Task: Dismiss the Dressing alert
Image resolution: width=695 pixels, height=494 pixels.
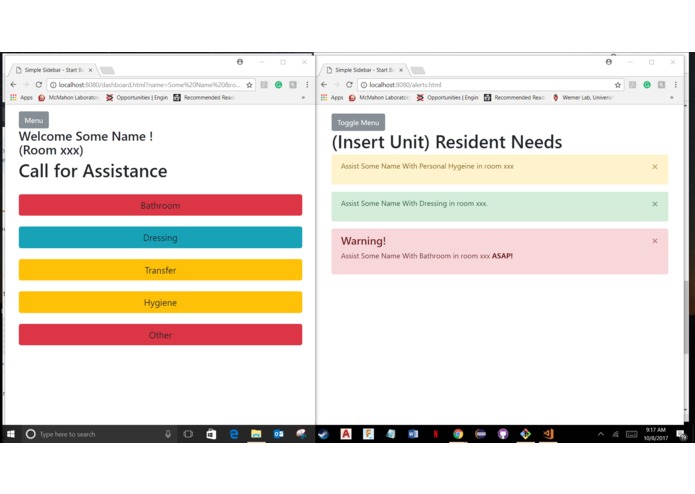Action: [655, 204]
